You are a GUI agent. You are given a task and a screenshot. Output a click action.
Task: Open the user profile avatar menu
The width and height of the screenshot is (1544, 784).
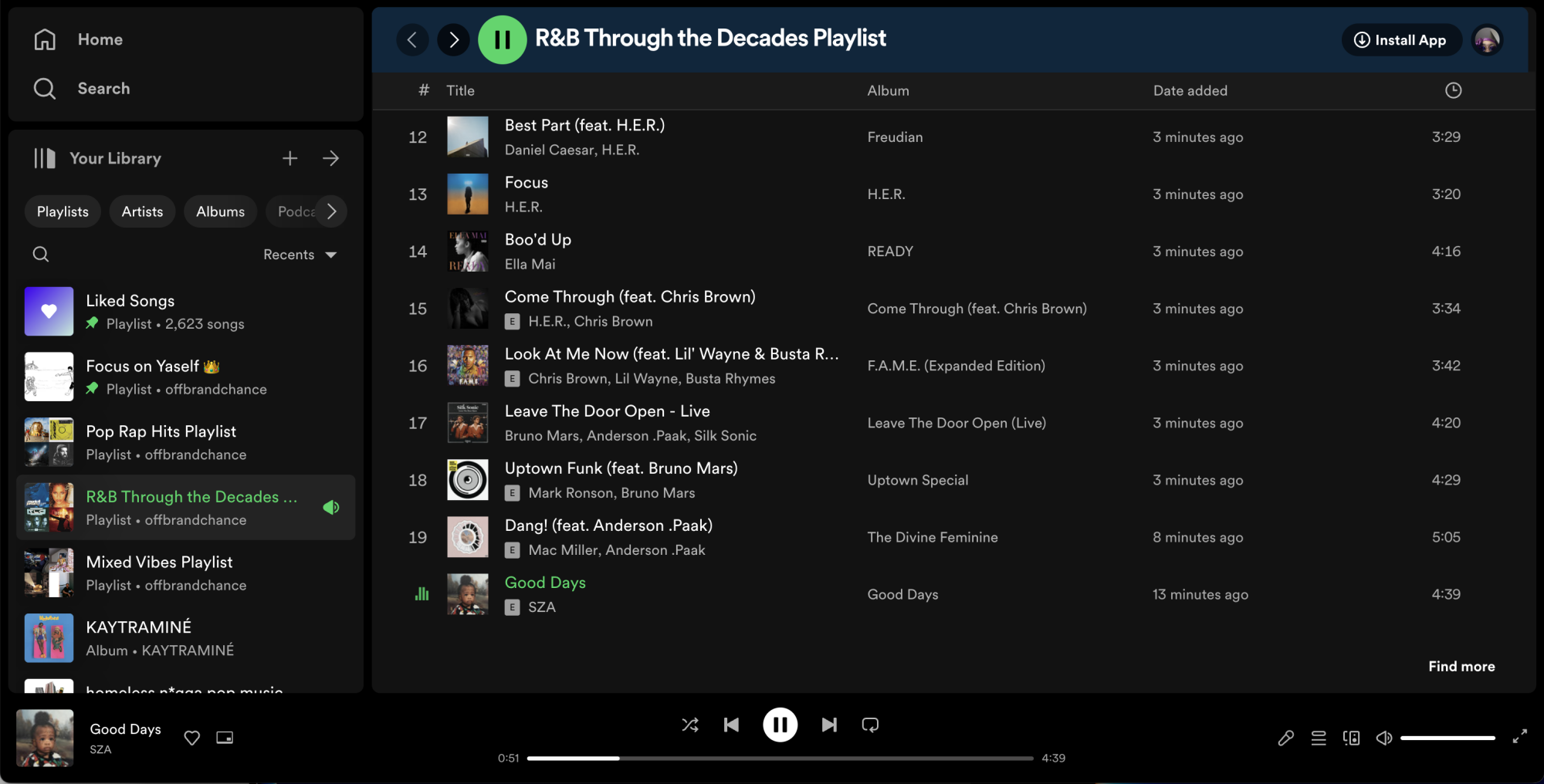point(1487,40)
